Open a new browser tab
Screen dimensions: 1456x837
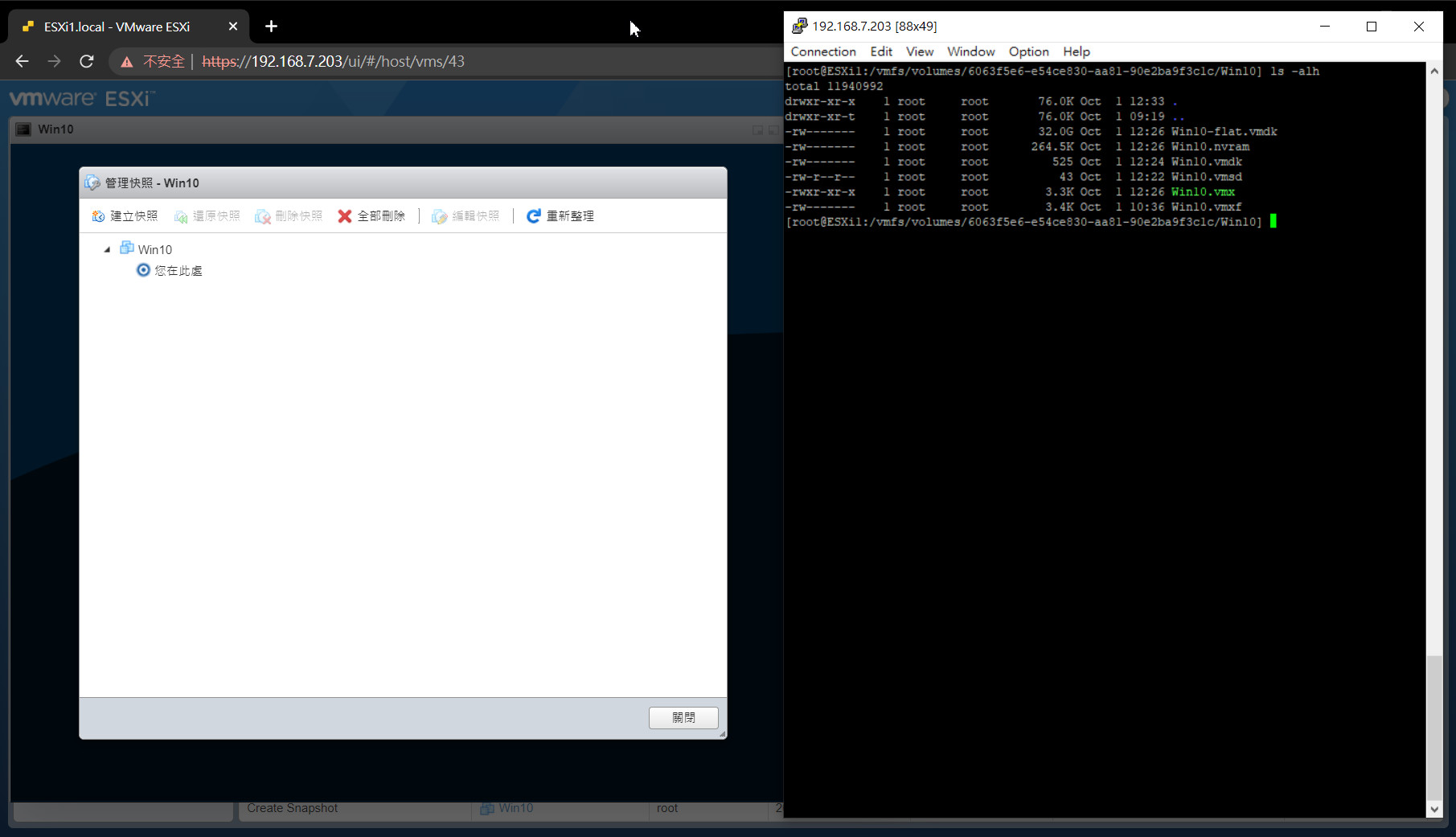(x=272, y=27)
